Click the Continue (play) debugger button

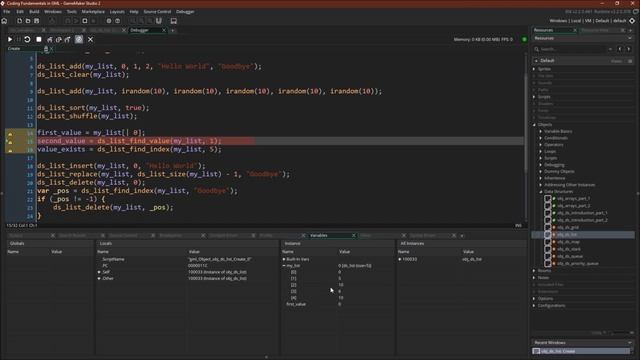[x=10, y=40]
